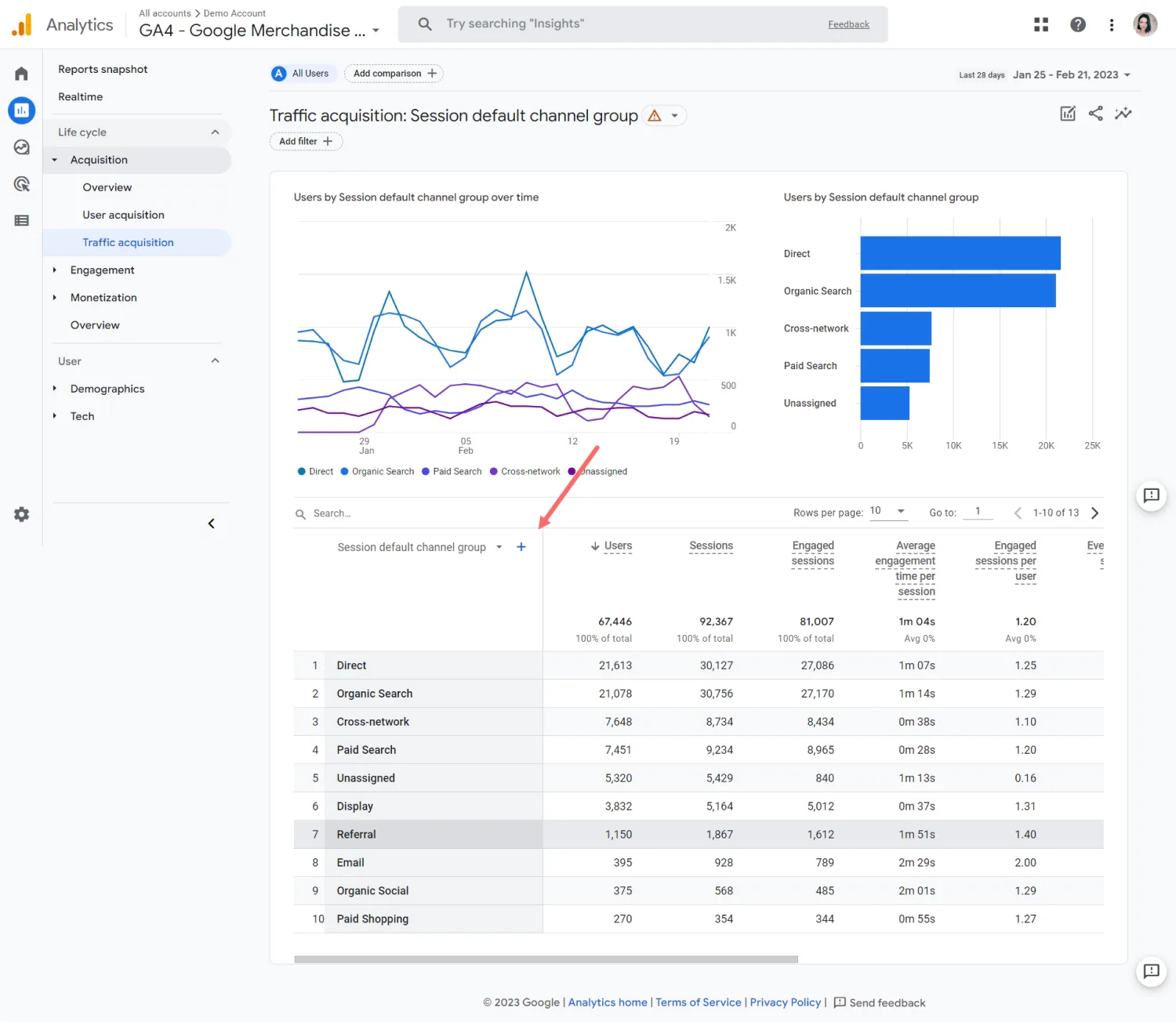This screenshot has width=1176, height=1022.
Task: Open the Insights sparkline icon
Action: coord(1123,114)
